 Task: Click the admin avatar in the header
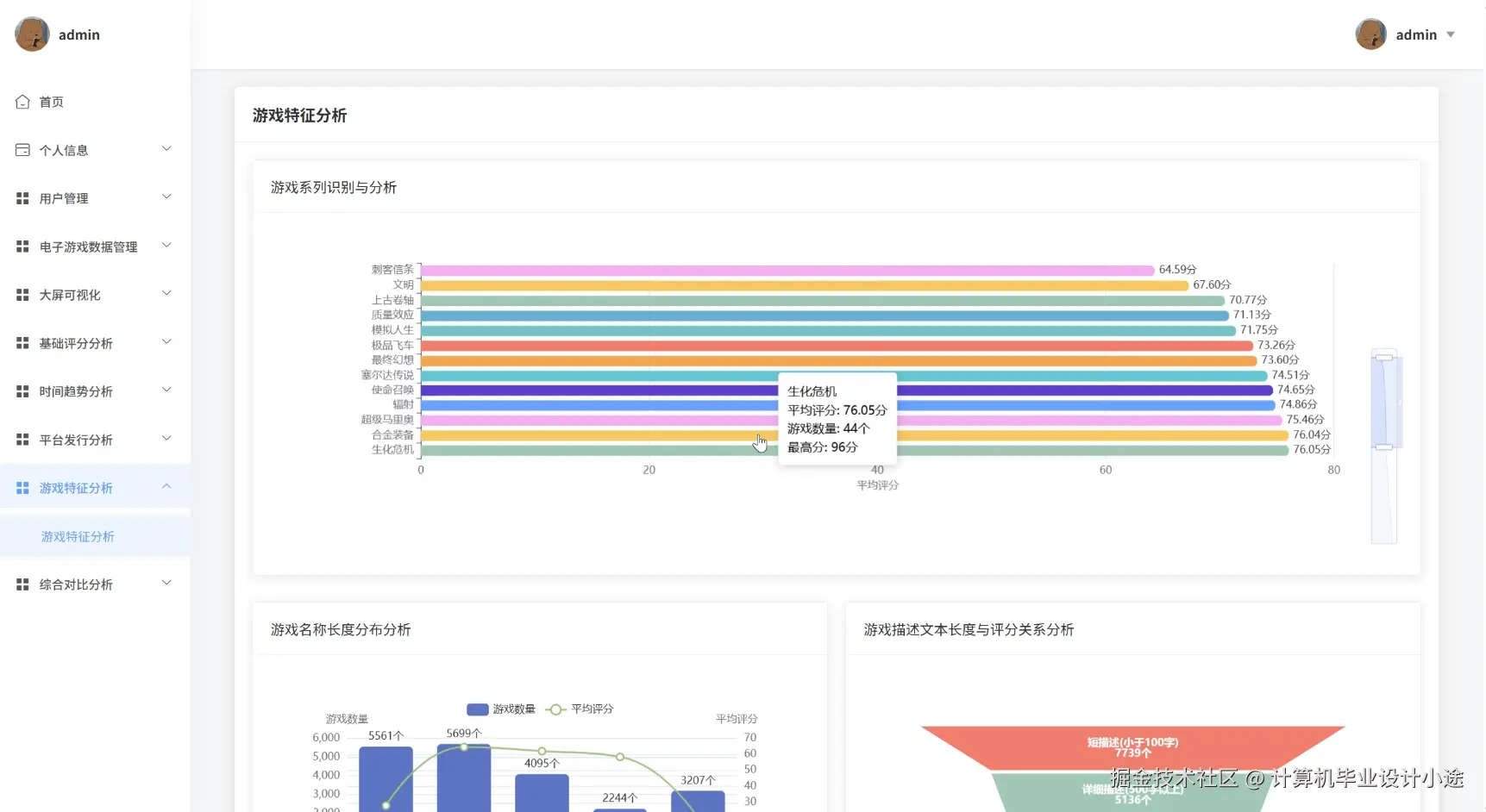1370,34
